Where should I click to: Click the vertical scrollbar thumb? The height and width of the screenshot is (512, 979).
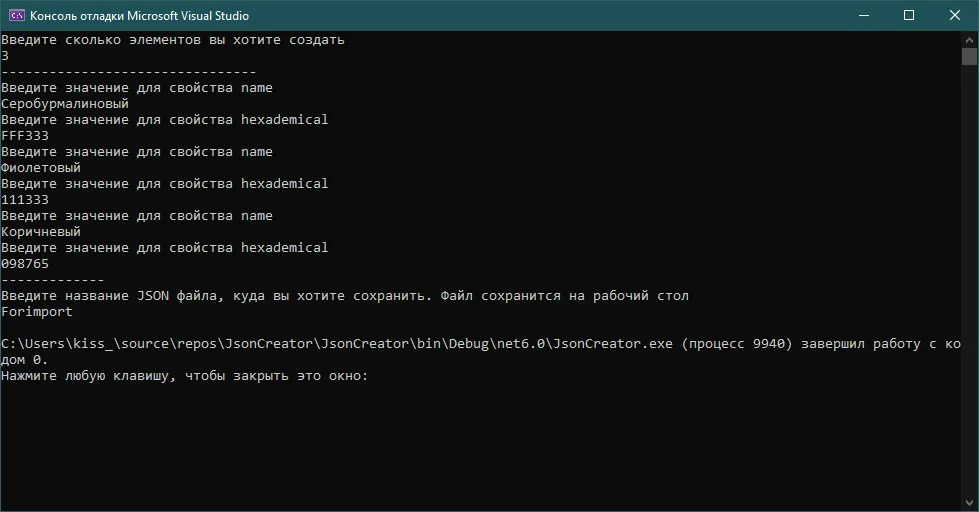pyautogui.click(x=970, y=57)
